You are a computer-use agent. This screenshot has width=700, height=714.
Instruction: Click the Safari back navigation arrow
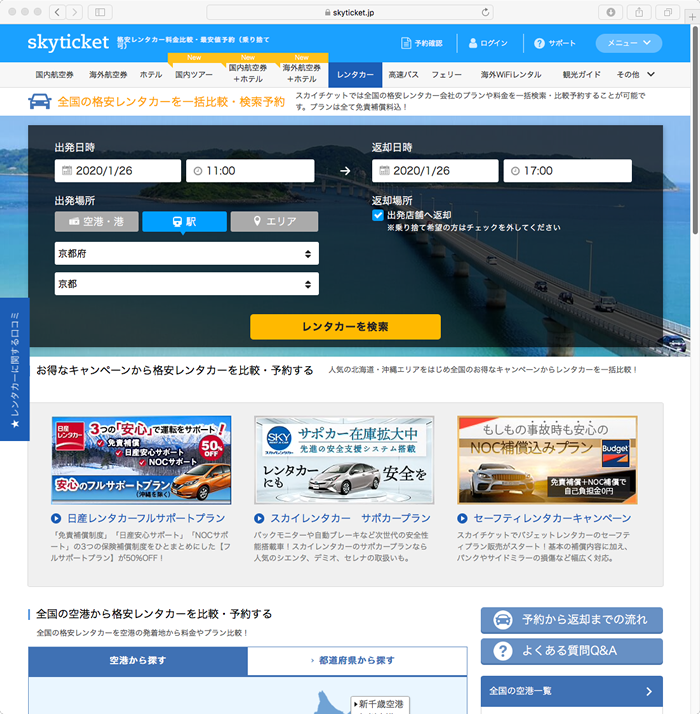tap(57, 12)
